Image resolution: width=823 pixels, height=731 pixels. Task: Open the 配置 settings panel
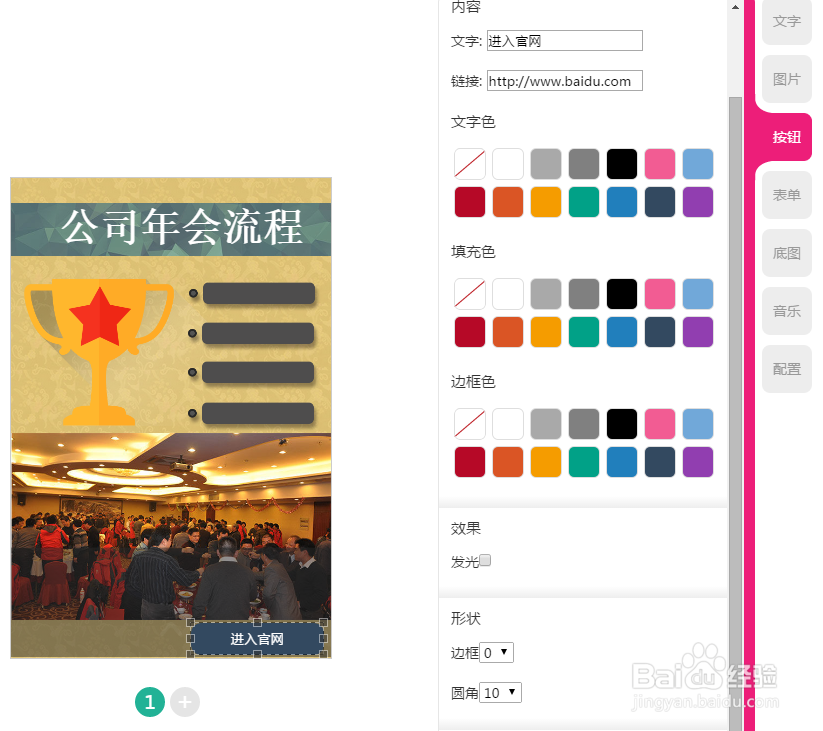[786, 368]
